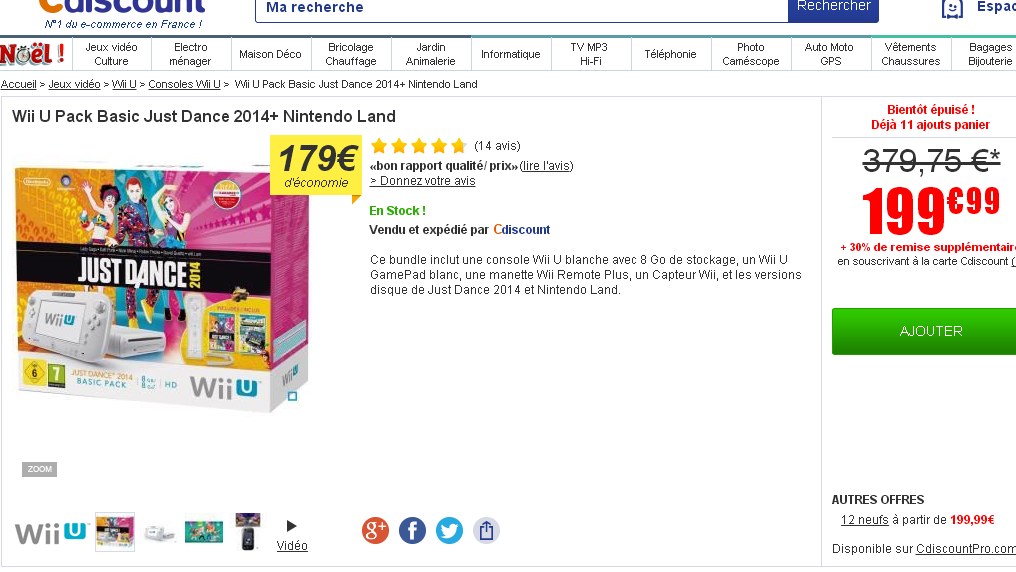Open the Jeux vidéo Culture menu
The width and height of the screenshot is (1016, 572).
point(111,54)
